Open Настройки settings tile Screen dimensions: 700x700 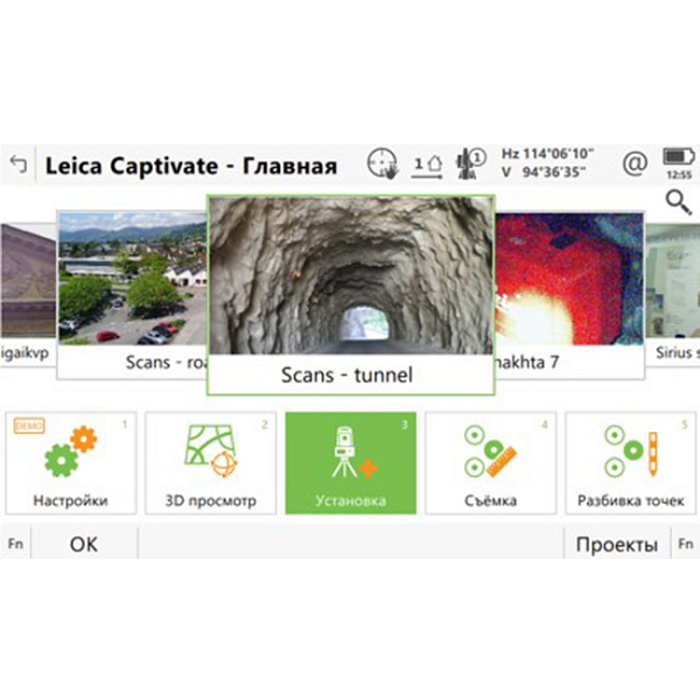[71, 463]
